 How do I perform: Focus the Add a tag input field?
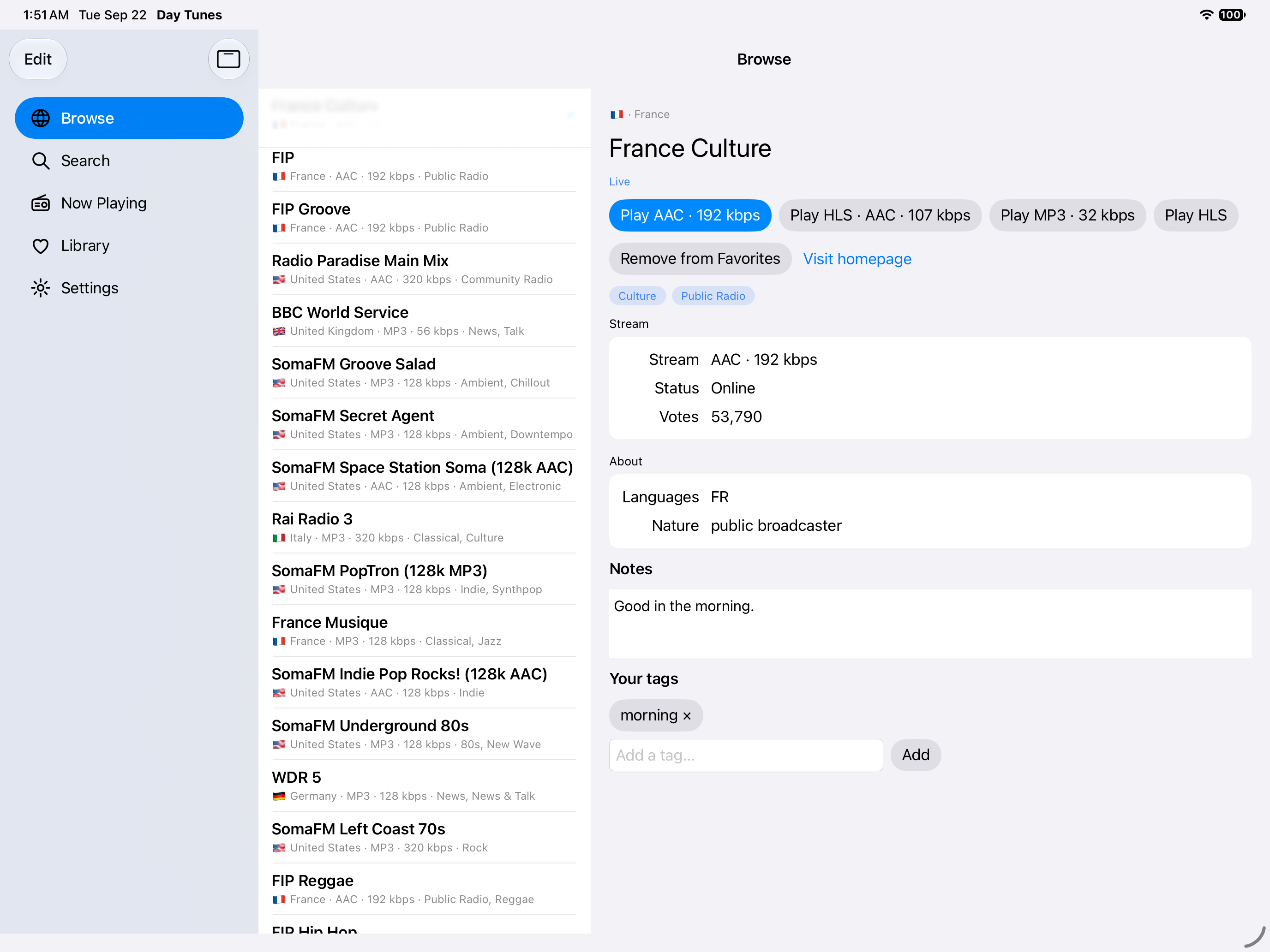click(745, 755)
